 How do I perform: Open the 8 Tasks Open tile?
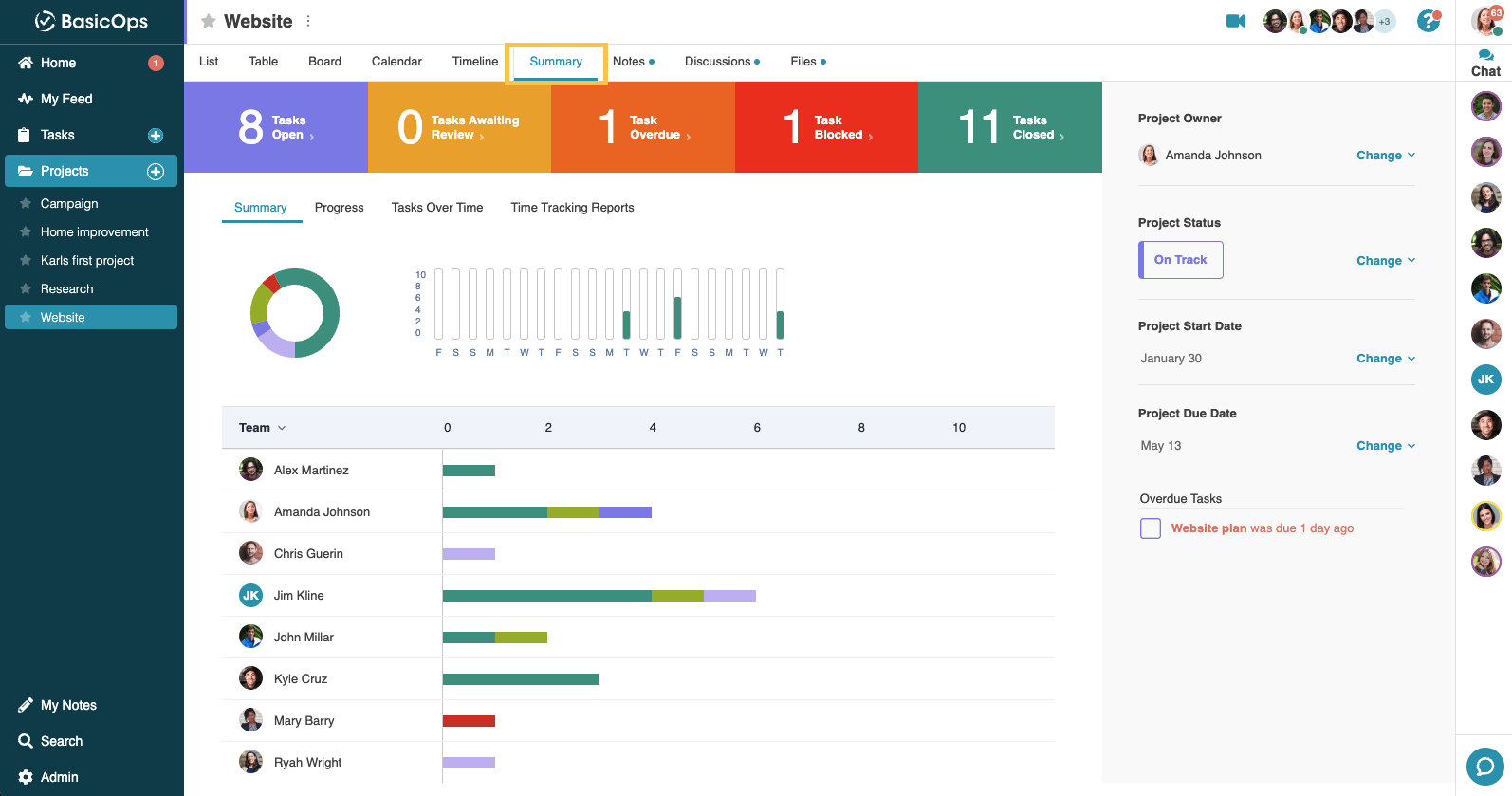point(275,127)
